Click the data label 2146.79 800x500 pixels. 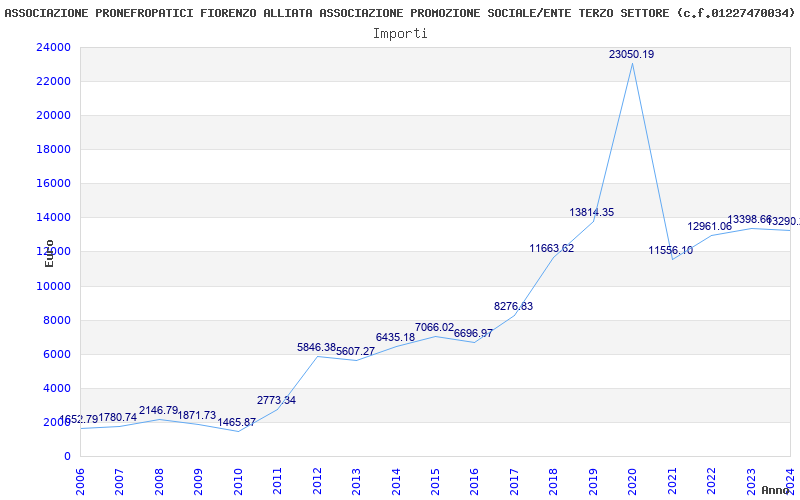pyautogui.click(x=159, y=410)
